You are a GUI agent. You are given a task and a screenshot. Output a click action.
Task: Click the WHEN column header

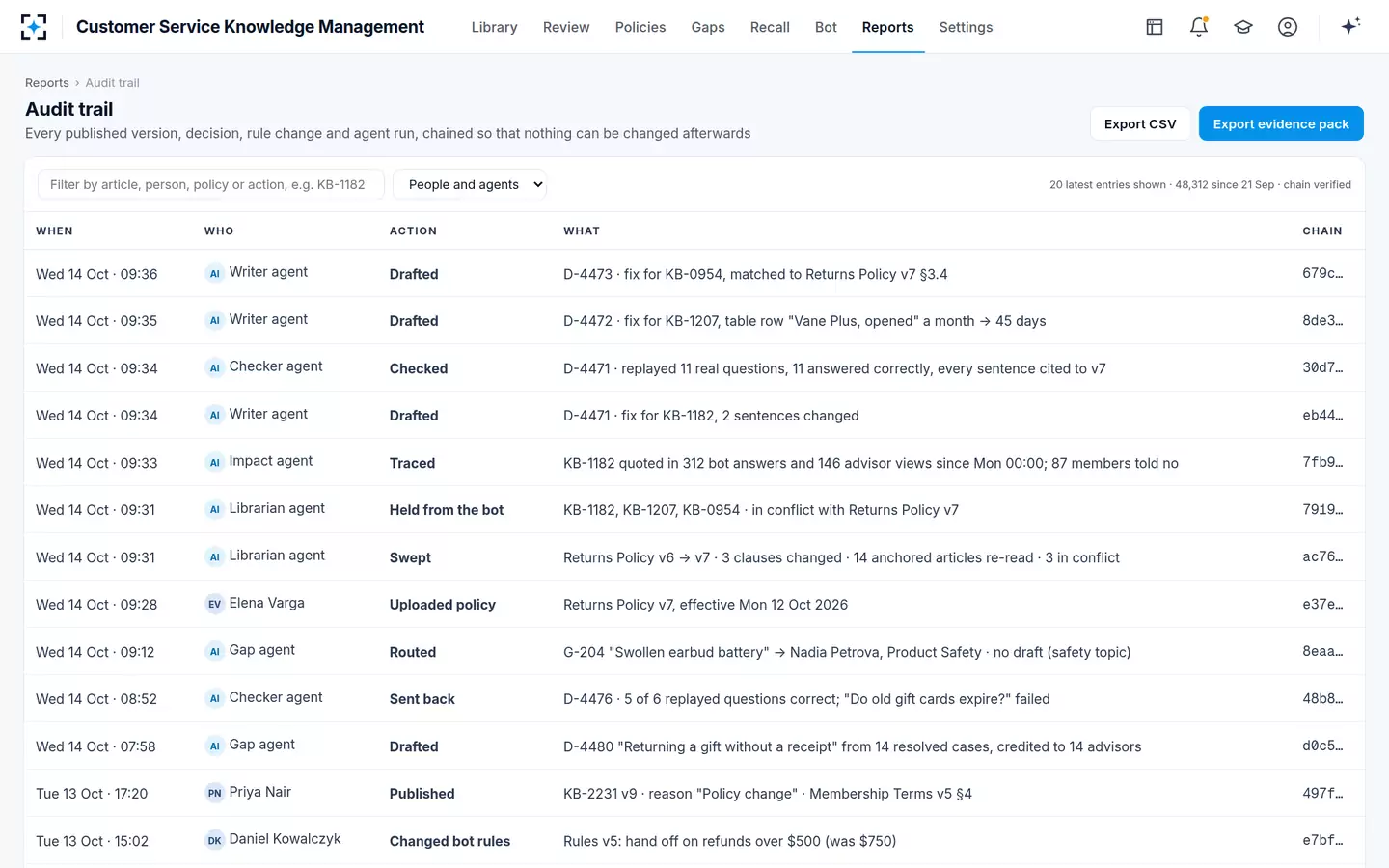pos(54,231)
